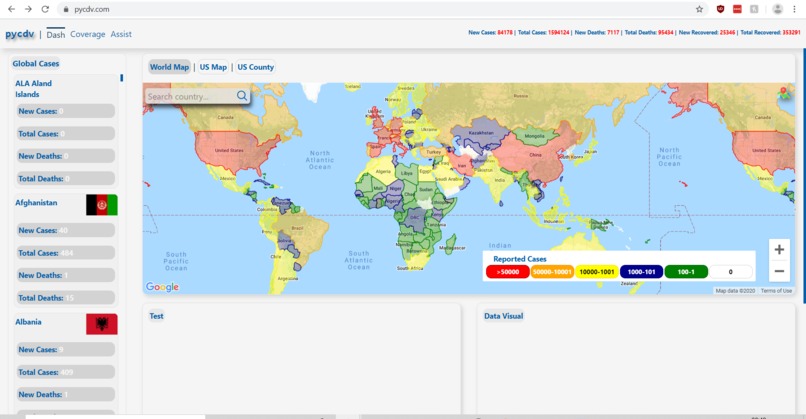Click the Data Visual panel heading
The image size is (806, 419).
tap(503, 316)
